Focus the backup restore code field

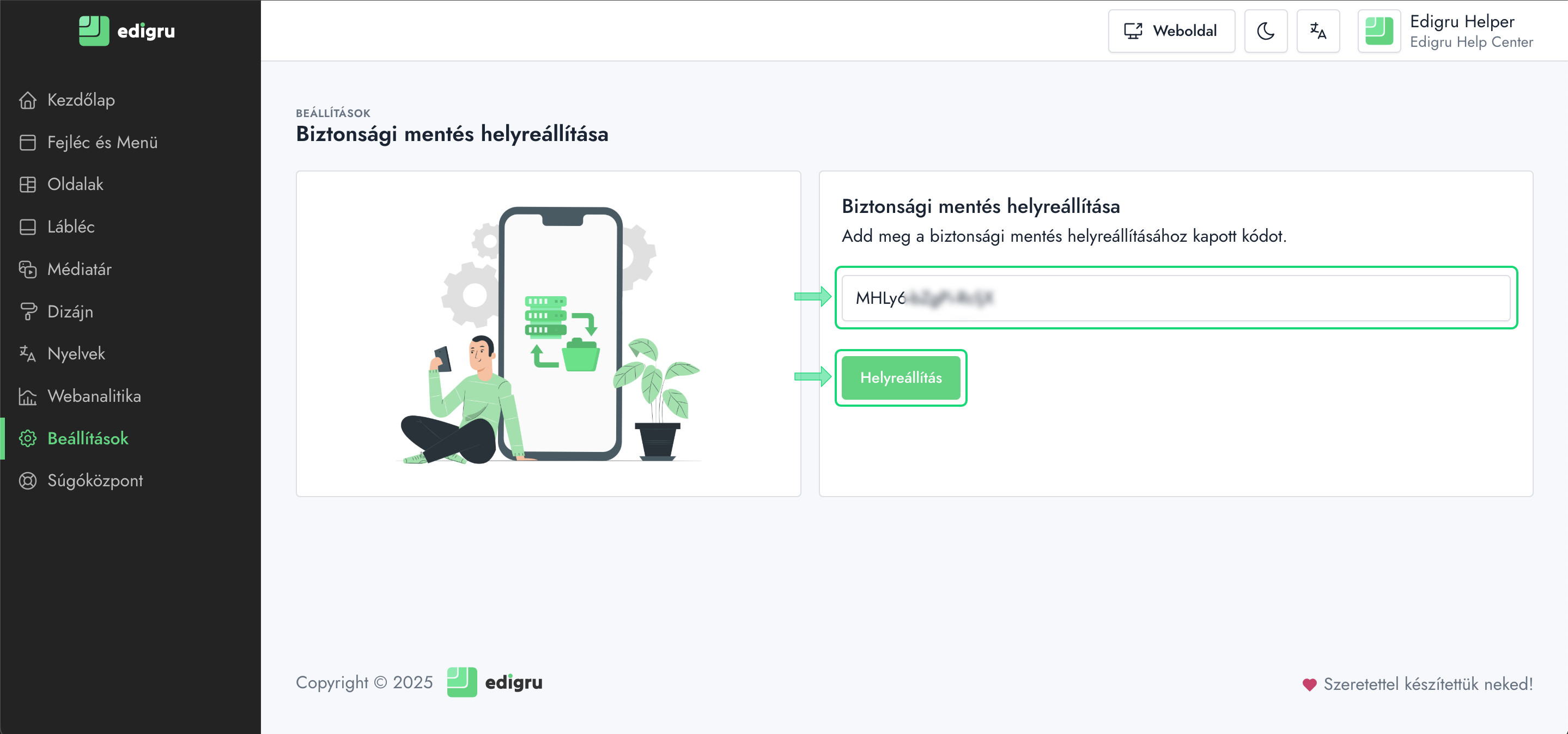point(1175,298)
